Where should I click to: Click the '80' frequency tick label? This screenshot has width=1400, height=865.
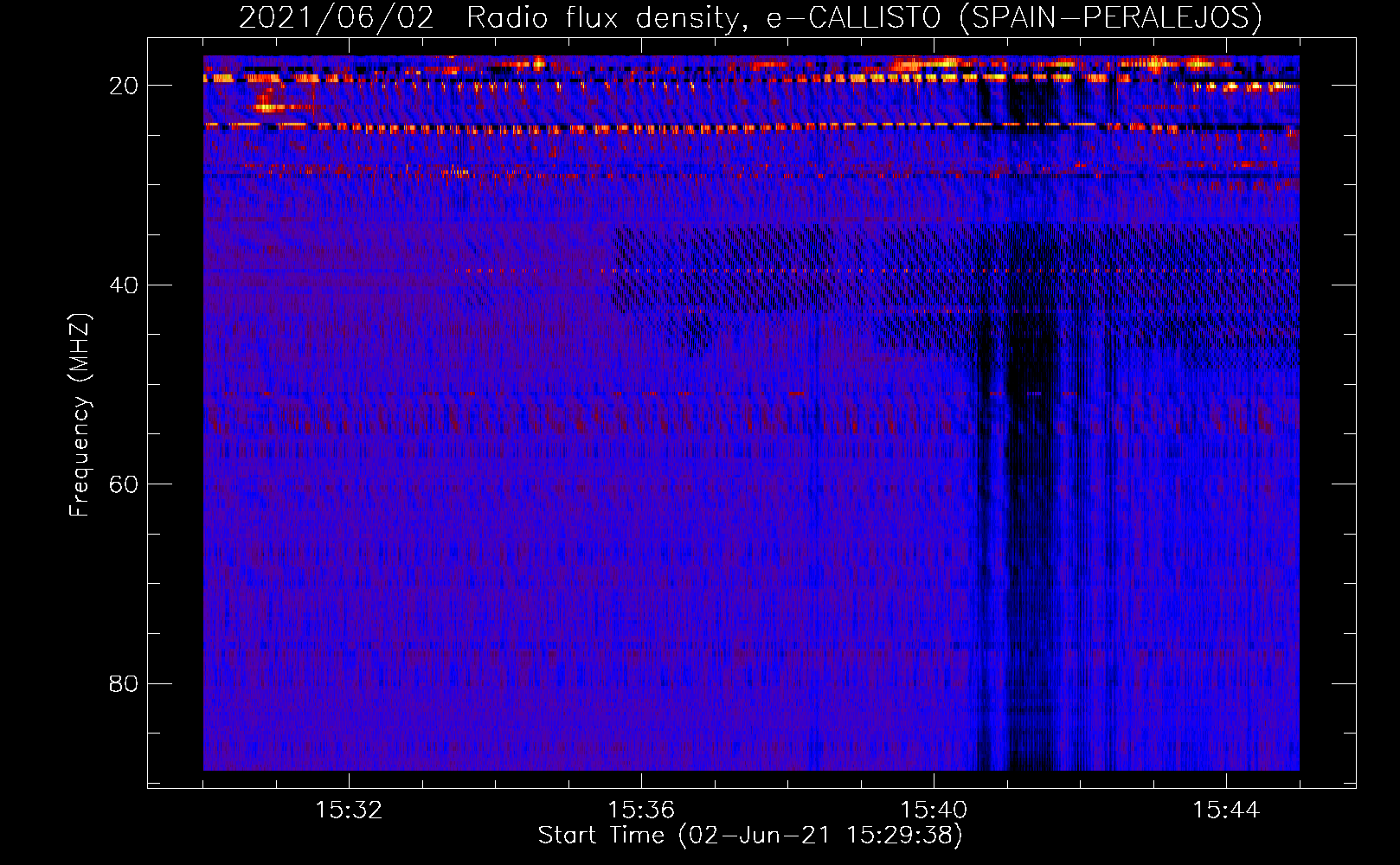tap(124, 684)
